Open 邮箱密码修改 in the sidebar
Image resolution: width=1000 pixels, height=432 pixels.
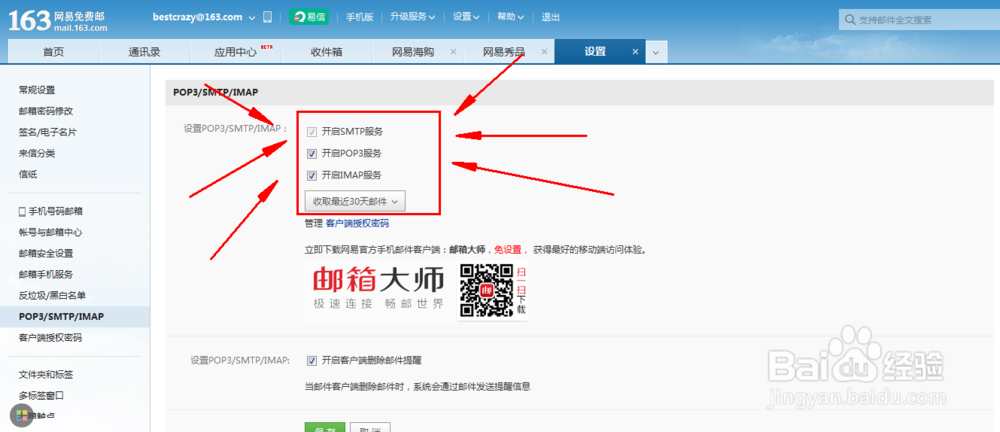46,111
